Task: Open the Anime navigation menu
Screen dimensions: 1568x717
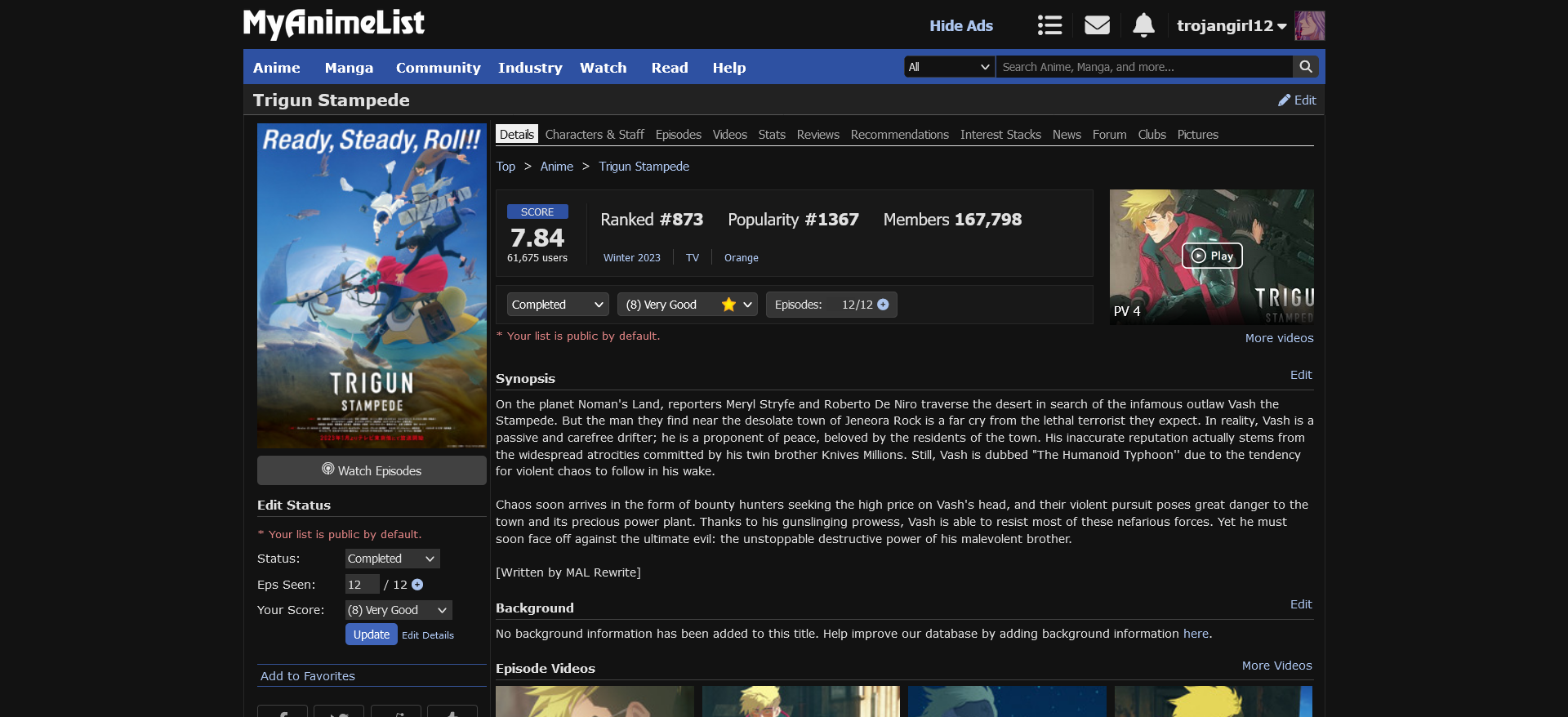Action: point(277,68)
